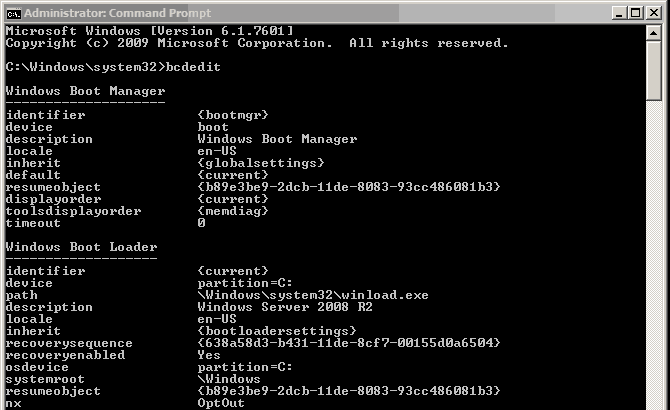Click the {globalsettings} inherit value

click(x=261, y=163)
